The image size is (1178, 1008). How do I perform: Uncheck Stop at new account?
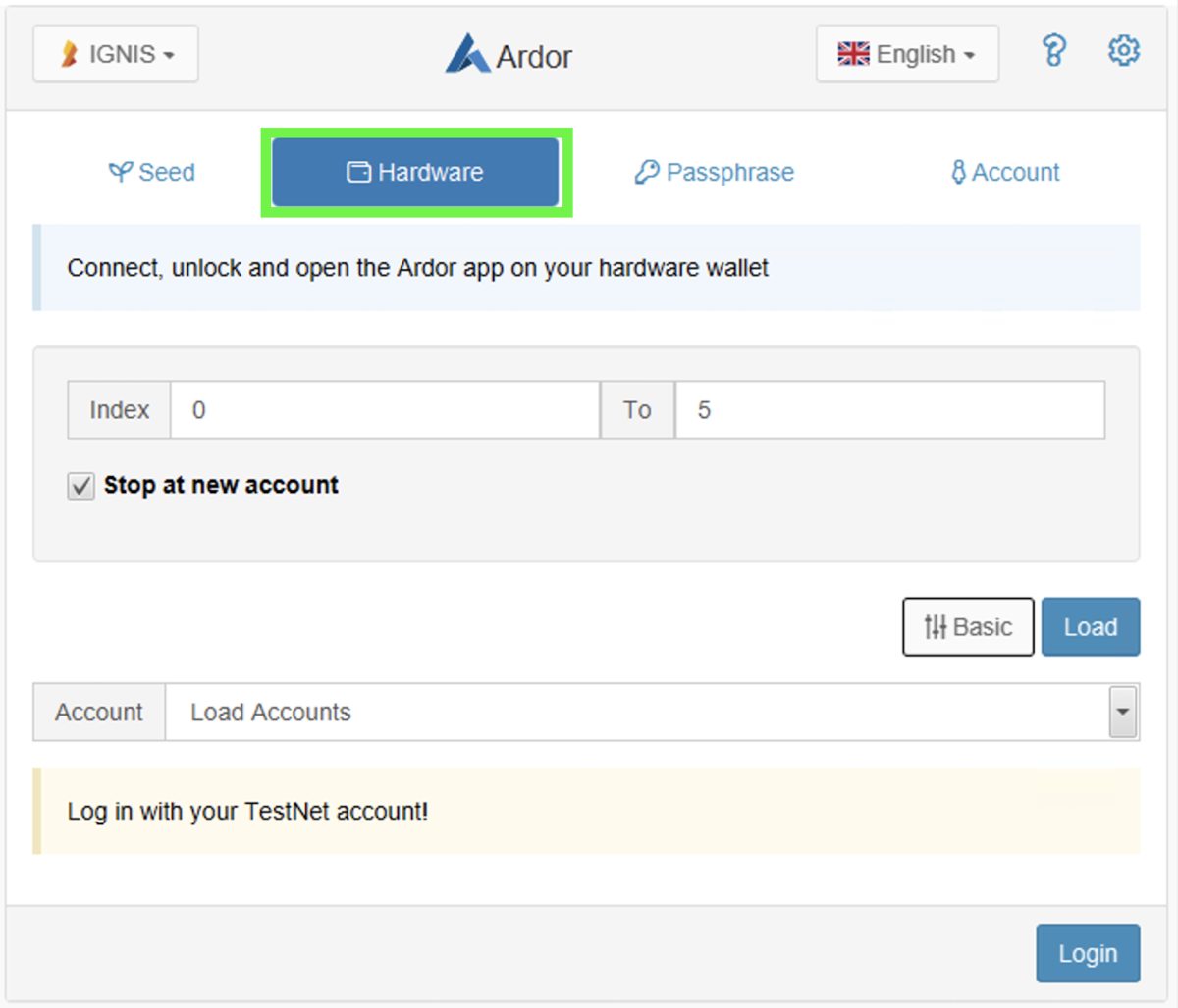[80, 485]
